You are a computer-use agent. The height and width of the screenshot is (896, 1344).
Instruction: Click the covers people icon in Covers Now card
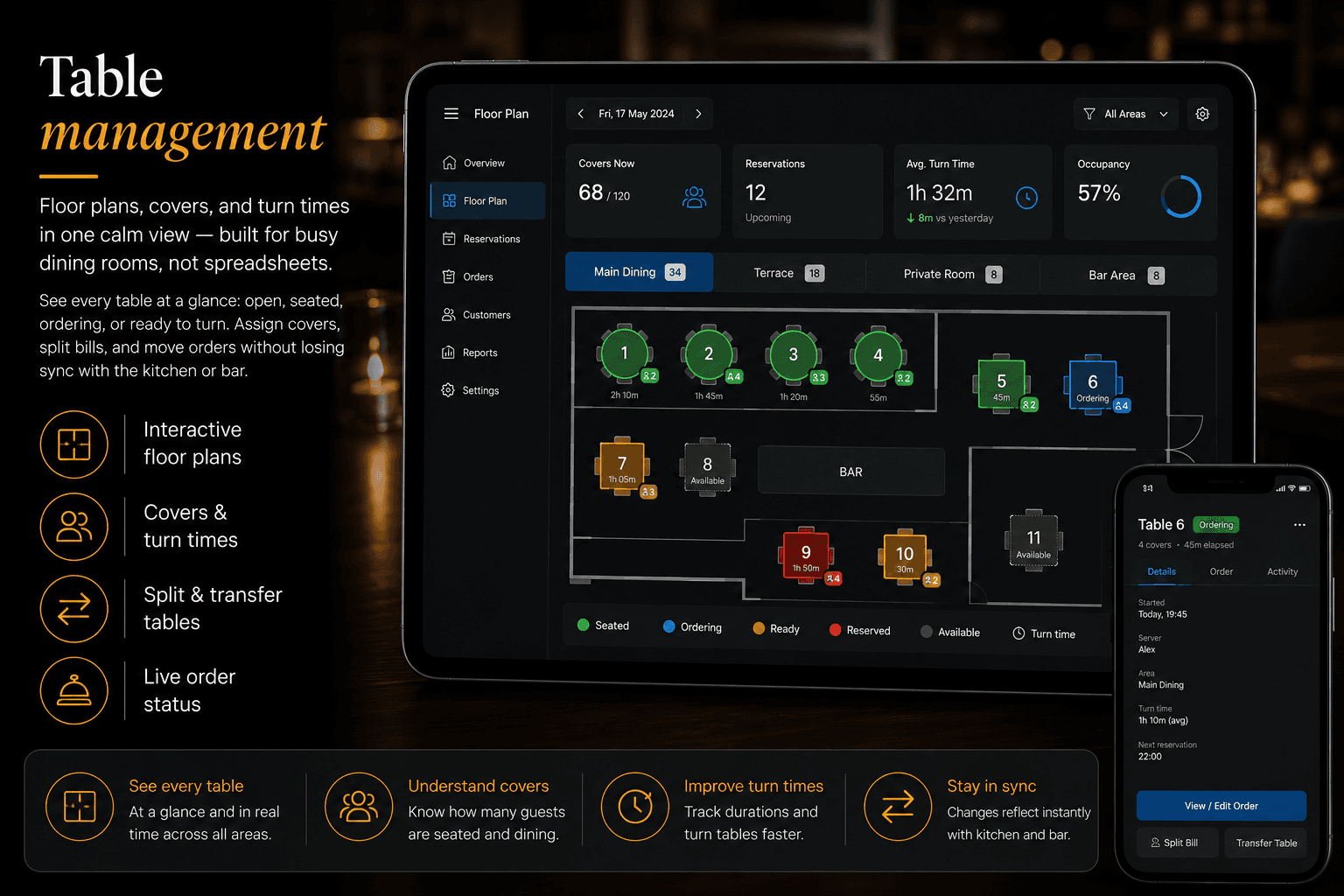694,197
